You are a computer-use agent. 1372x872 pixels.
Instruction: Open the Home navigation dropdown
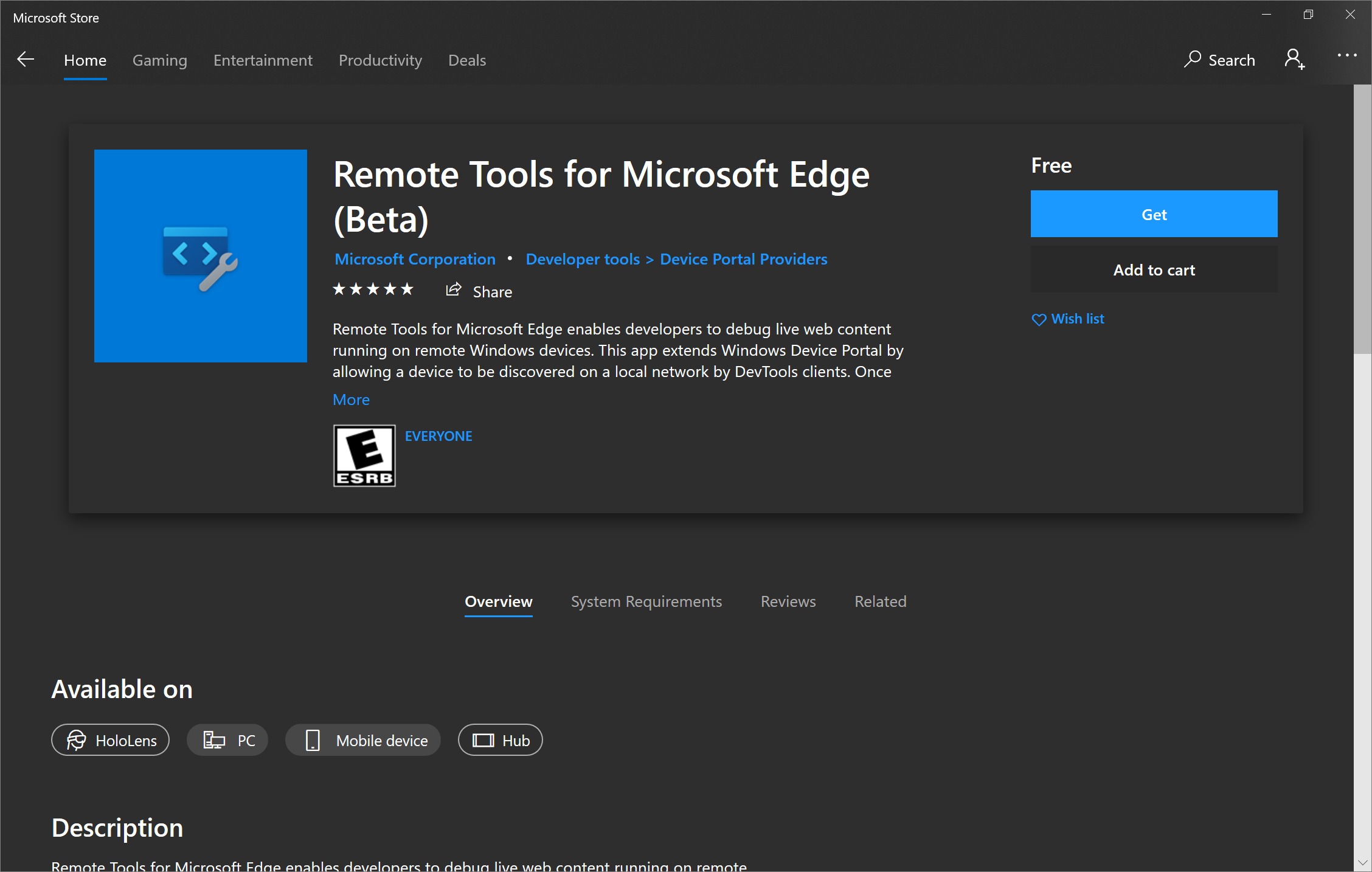pyautogui.click(x=85, y=60)
